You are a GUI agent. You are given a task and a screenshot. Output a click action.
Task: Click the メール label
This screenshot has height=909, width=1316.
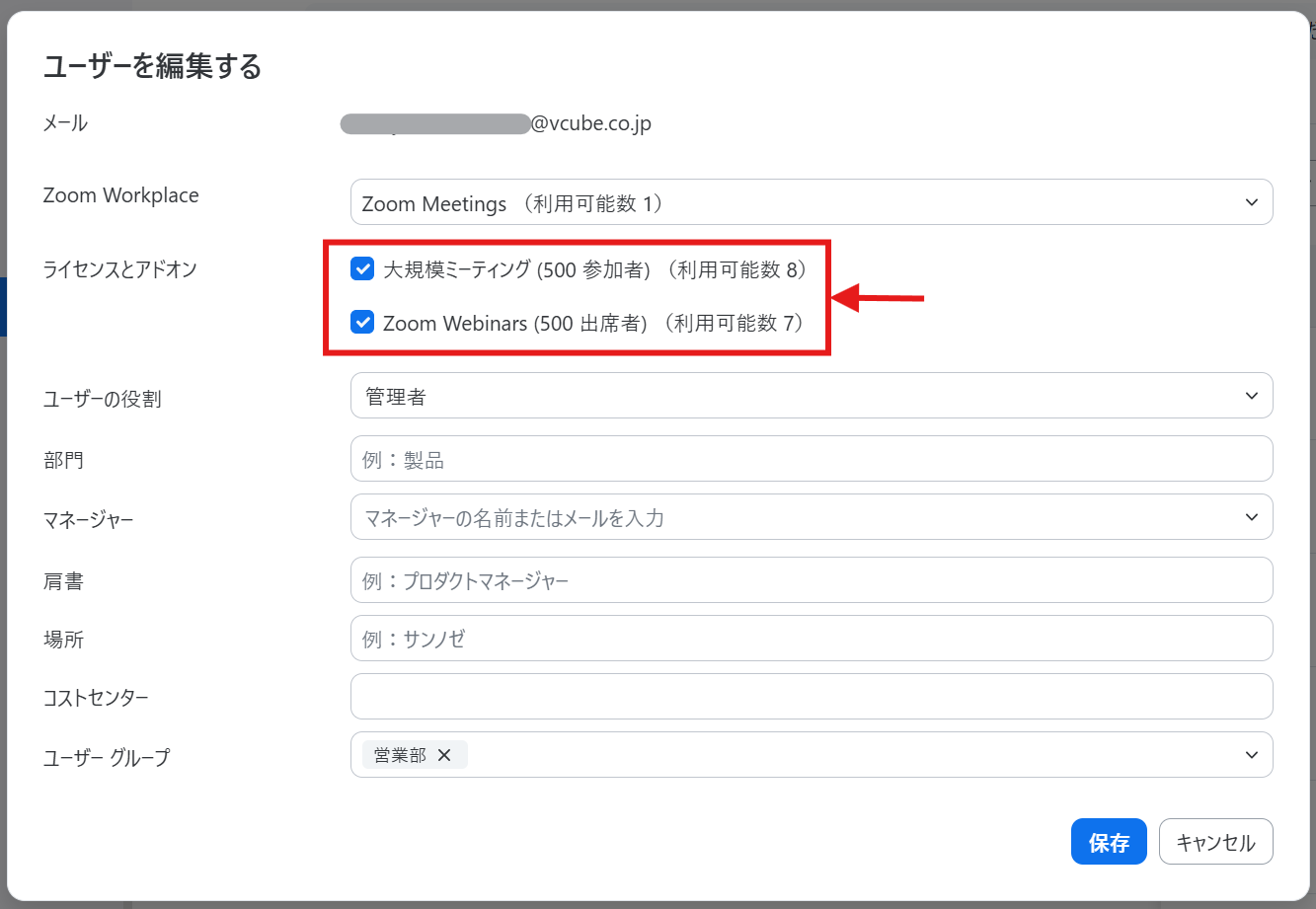pos(65,123)
